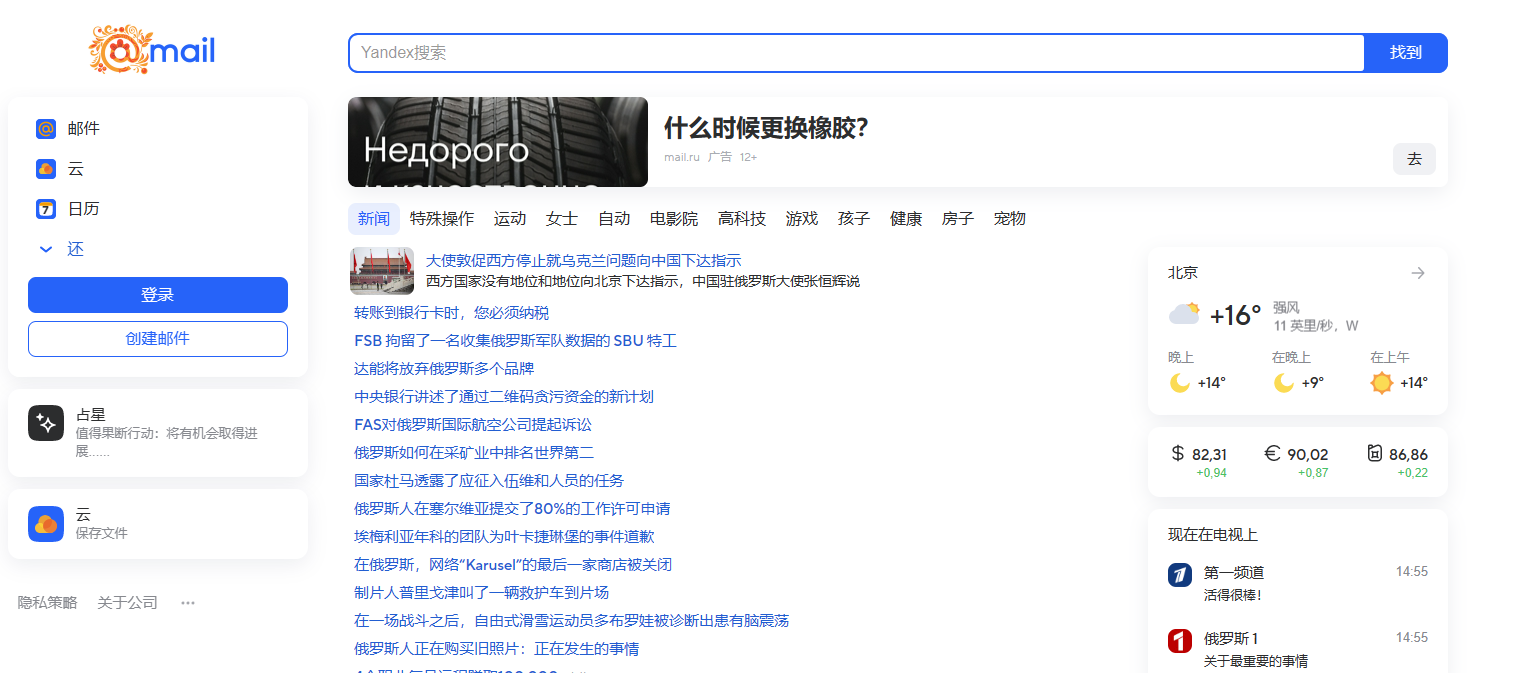The height and width of the screenshot is (673, 1520).
Task: Select the 自动 tab
Action: click(614, 219)
